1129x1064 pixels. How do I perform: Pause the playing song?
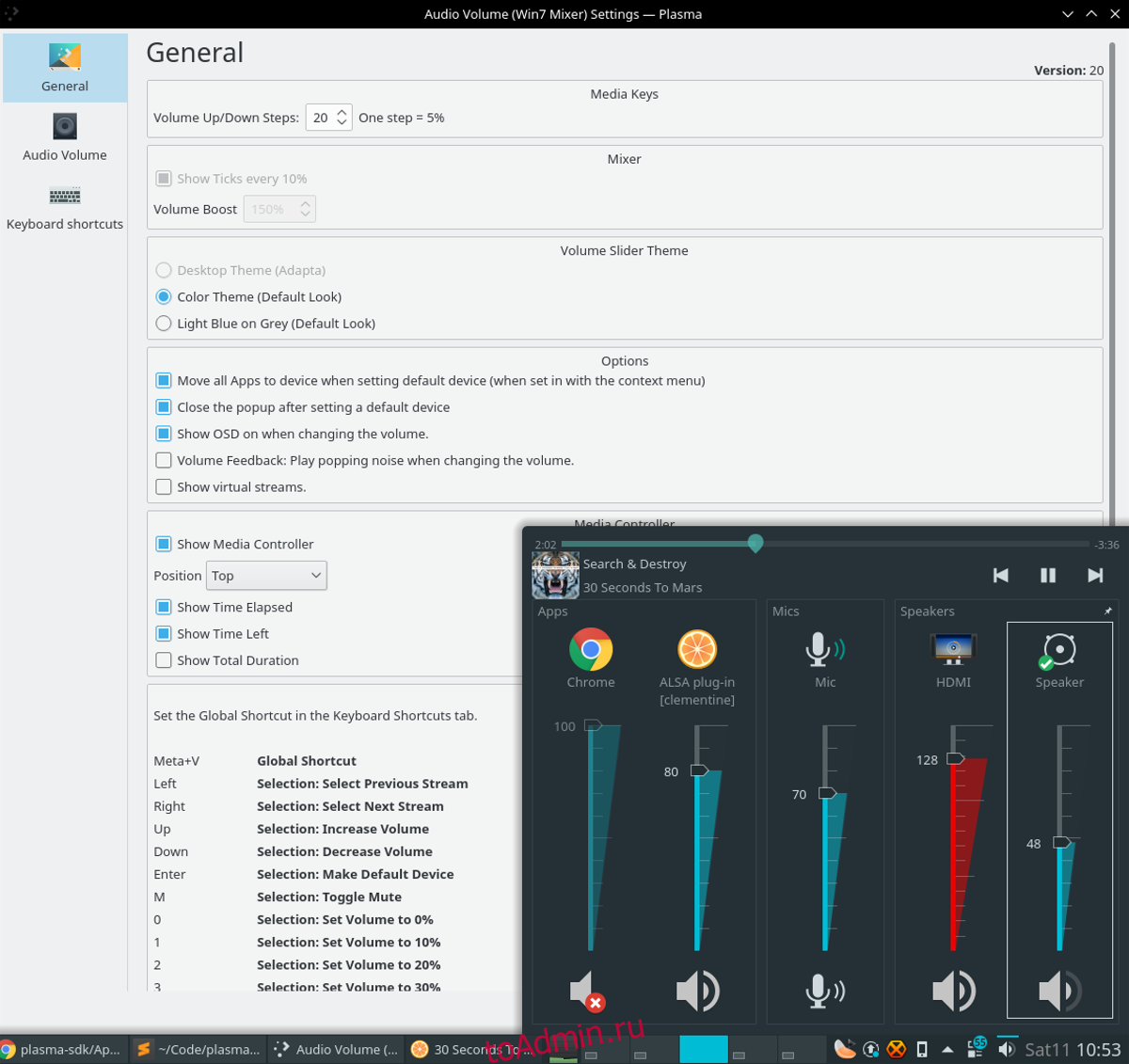click(1048, 576)
